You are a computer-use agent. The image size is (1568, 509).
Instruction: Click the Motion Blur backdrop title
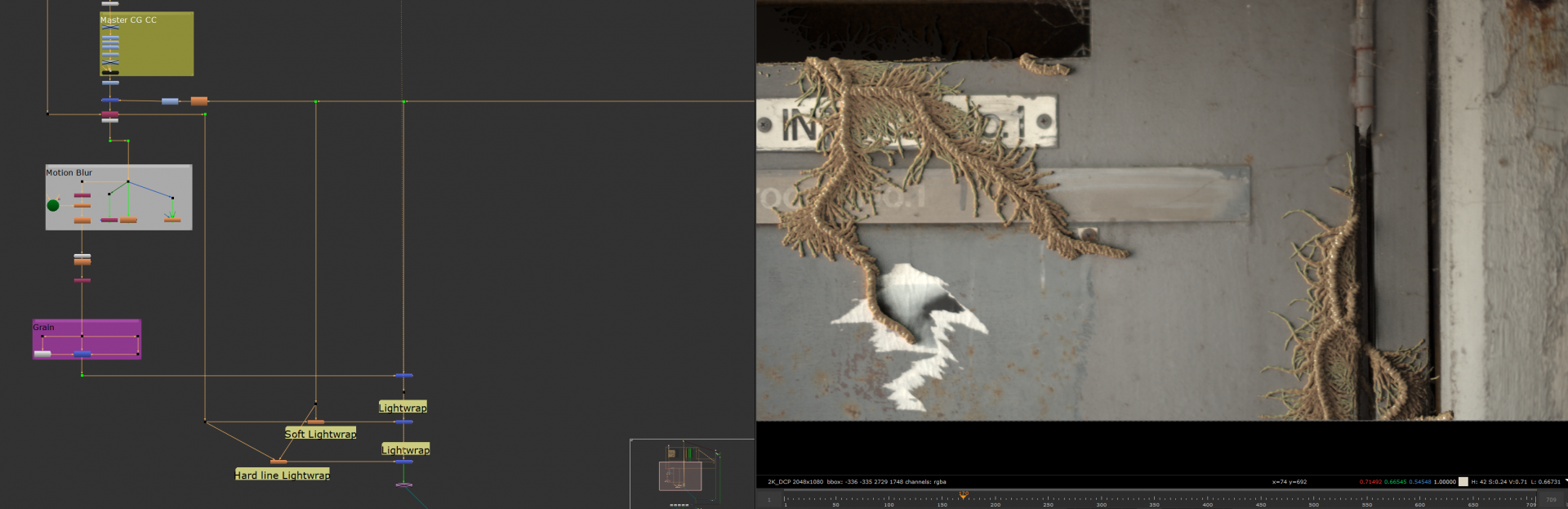(x=69, y=172)
